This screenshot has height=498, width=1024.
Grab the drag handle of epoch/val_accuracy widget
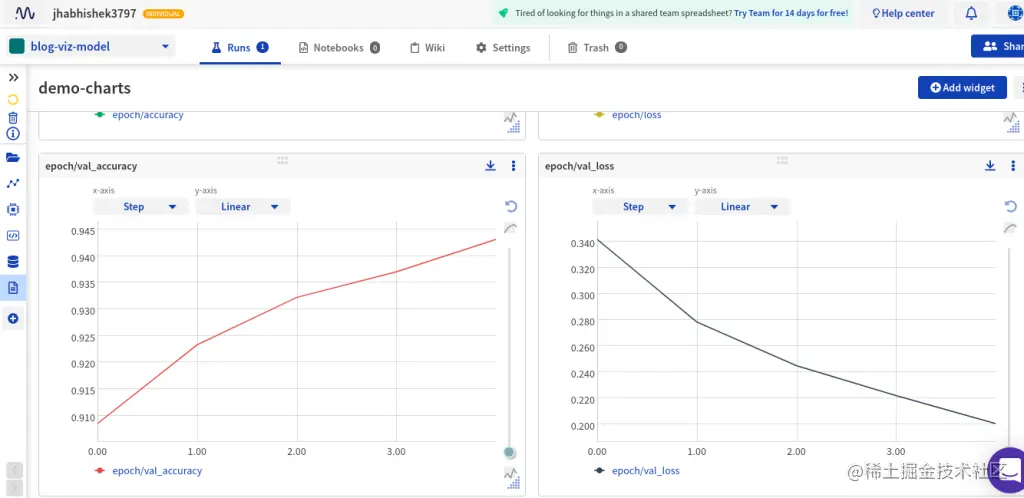283,160
